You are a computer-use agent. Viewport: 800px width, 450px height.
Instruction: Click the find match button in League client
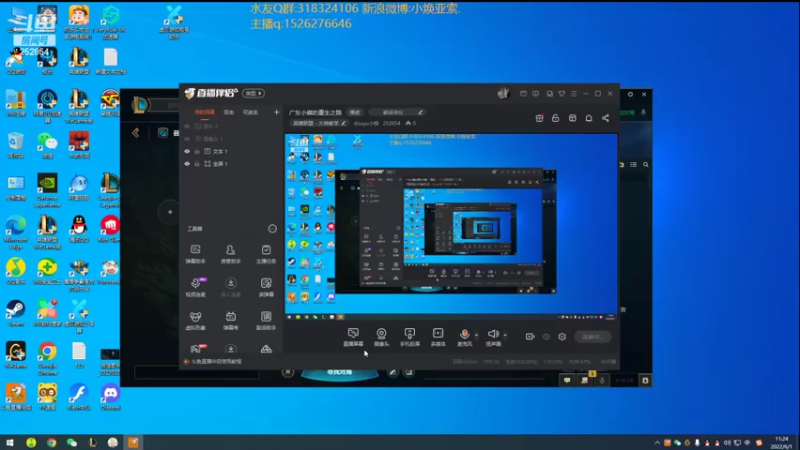click(339, 372)
